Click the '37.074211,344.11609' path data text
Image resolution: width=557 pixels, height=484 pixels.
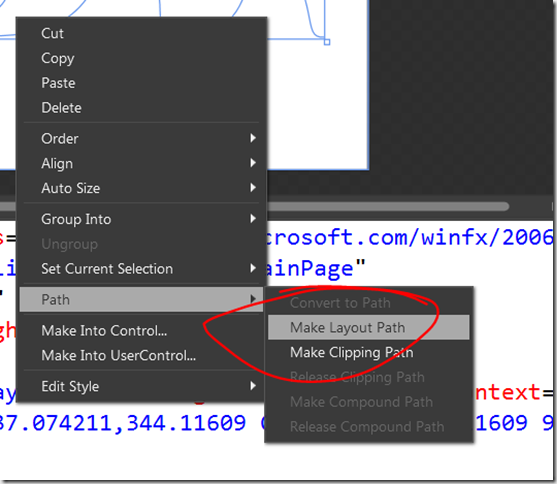[x=122, y=424]
